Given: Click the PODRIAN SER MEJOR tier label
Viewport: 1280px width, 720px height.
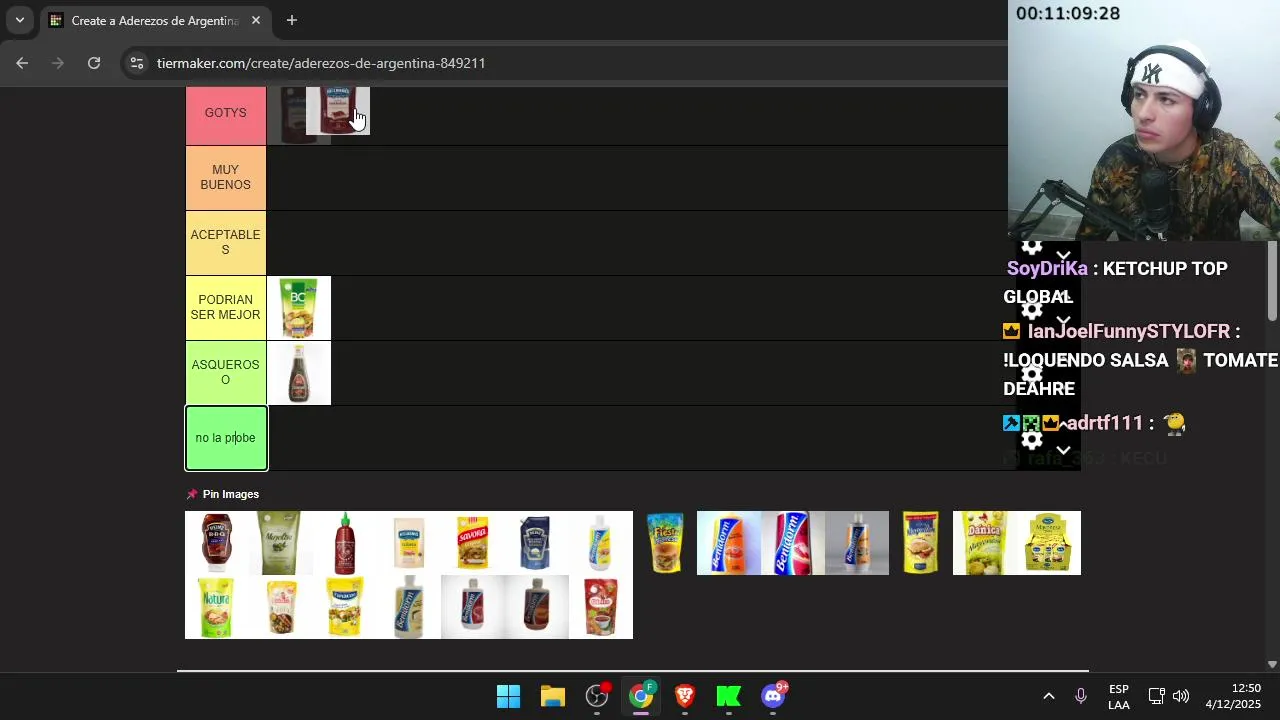Looking at the screenshot, I should [226, 308].
